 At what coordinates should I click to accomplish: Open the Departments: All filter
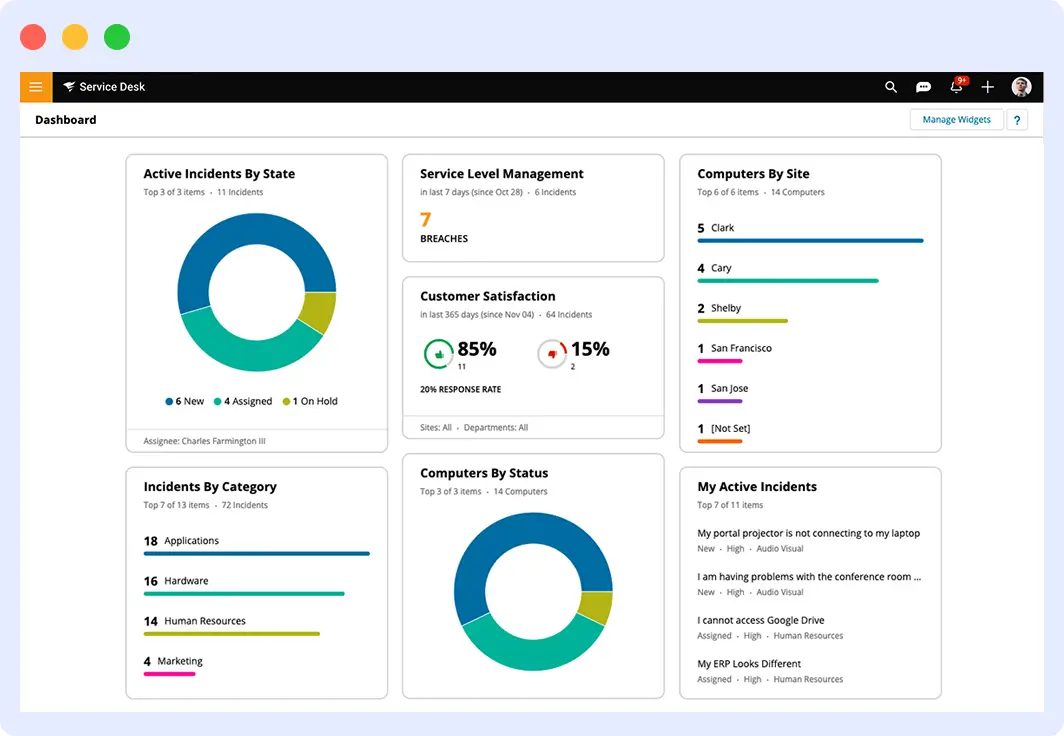[497, 427]
